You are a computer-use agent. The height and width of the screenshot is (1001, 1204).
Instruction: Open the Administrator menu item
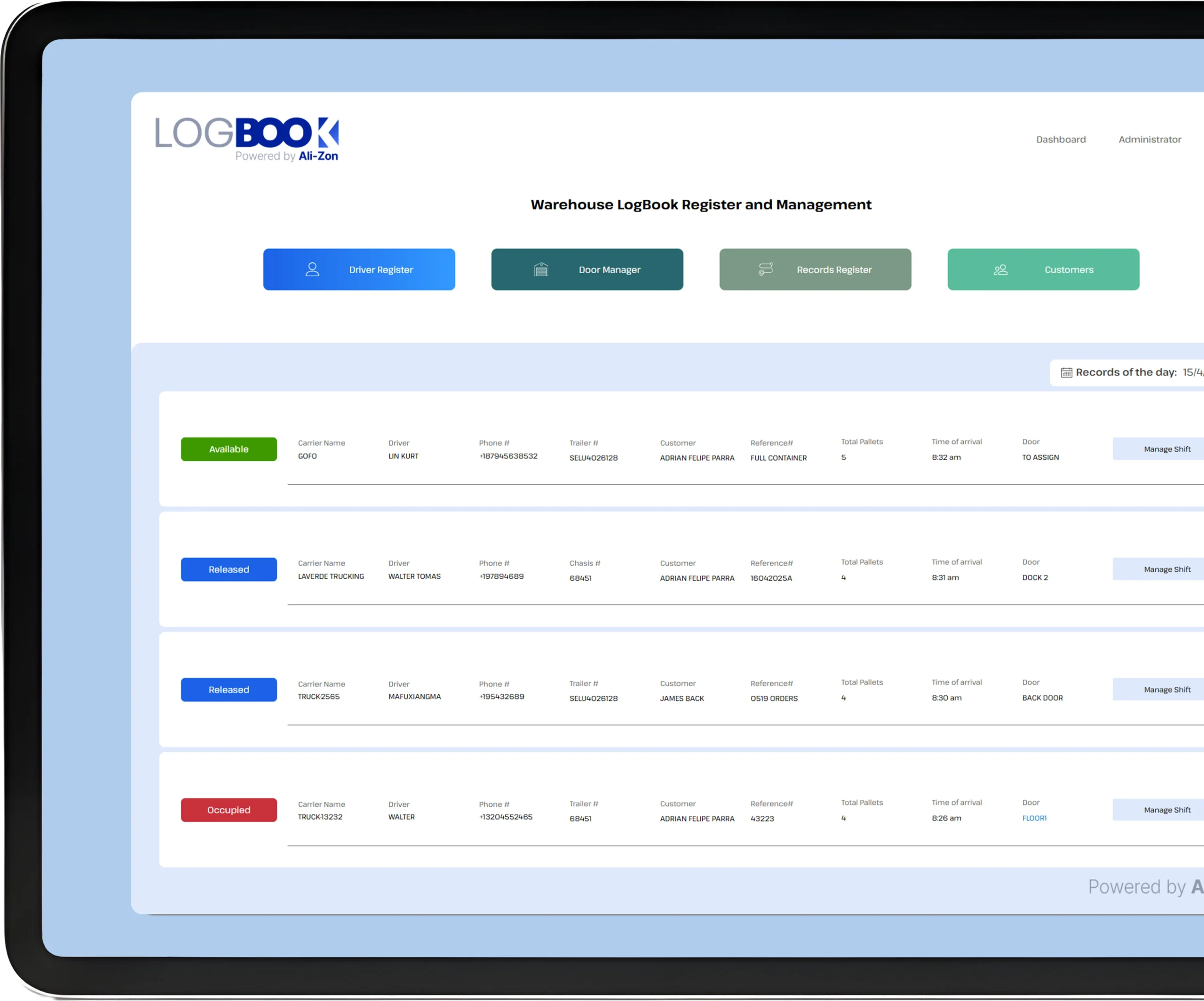pyautogui.click(x=1149, y=139)
